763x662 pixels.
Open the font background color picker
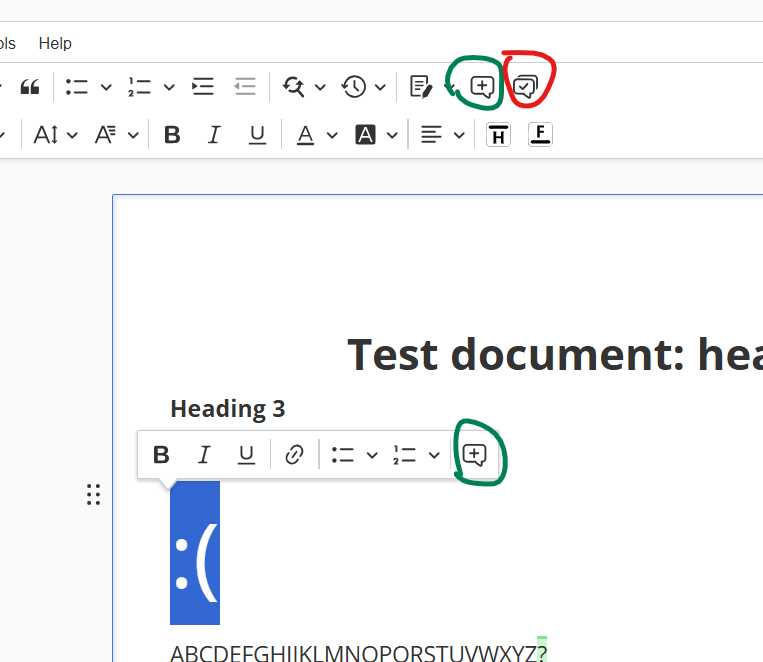pos(376,135)
